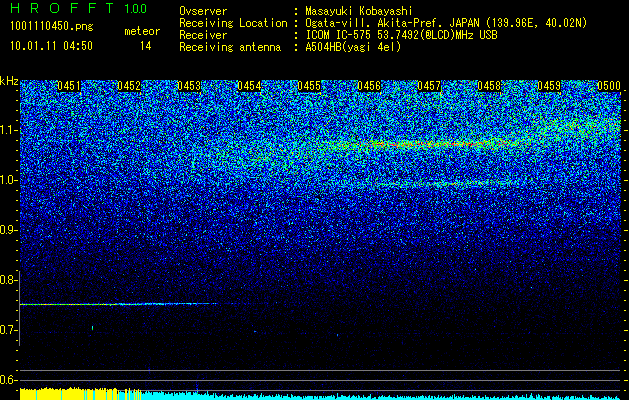
Task: Click the 0452 time marker
Action: pos(129,86)
